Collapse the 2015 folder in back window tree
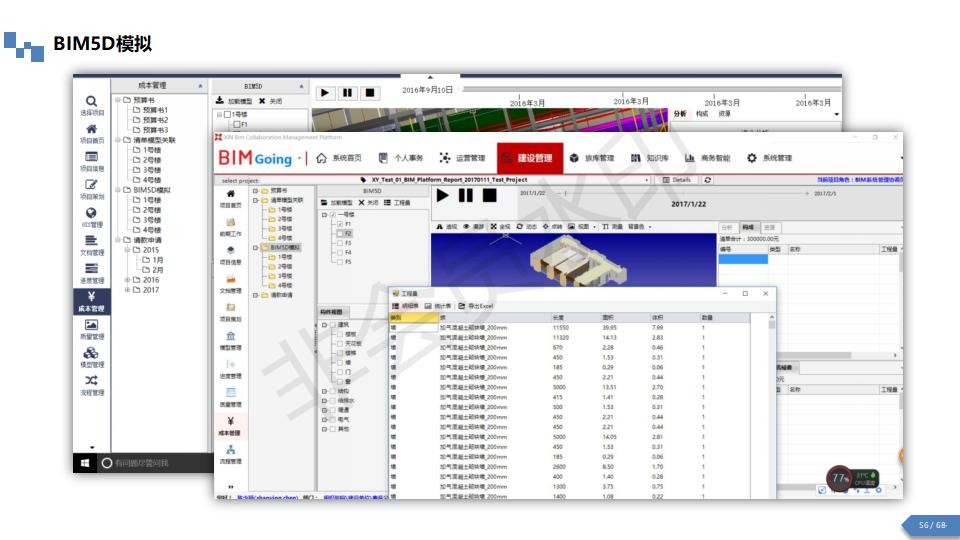 pyautogui.click(x=127, y=250)
